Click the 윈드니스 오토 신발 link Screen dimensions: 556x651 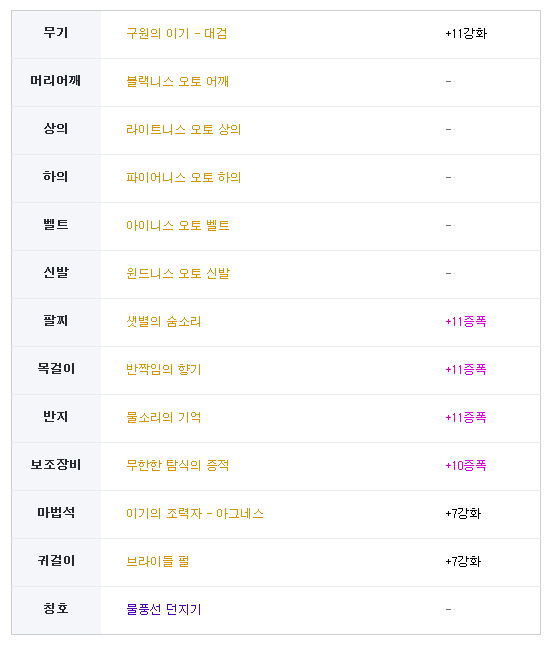tap(178, 274)
